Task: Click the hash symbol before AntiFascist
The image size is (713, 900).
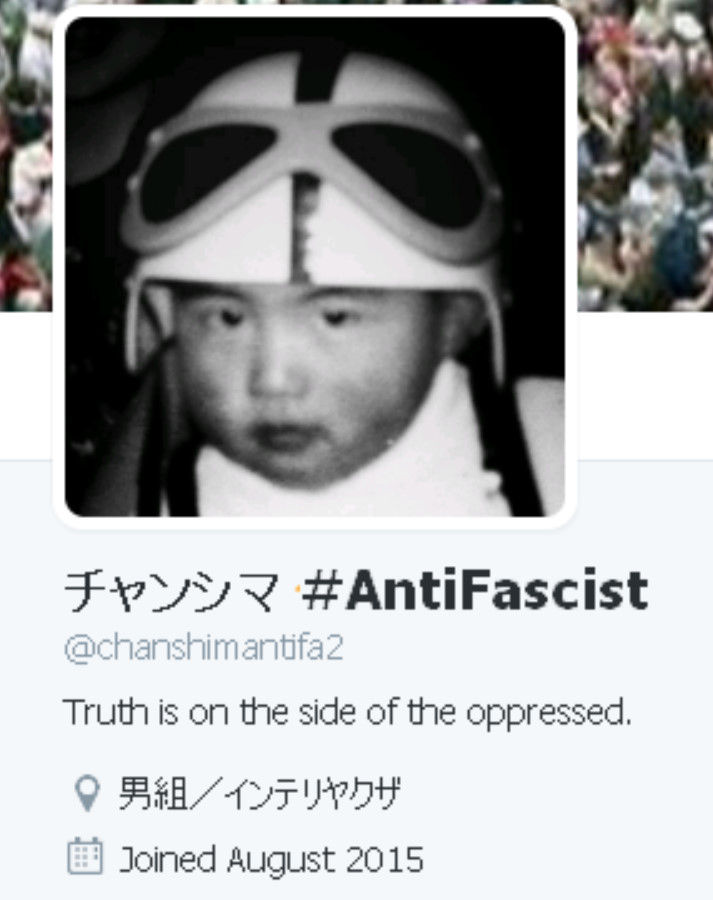Action: (x=322, y=590)
